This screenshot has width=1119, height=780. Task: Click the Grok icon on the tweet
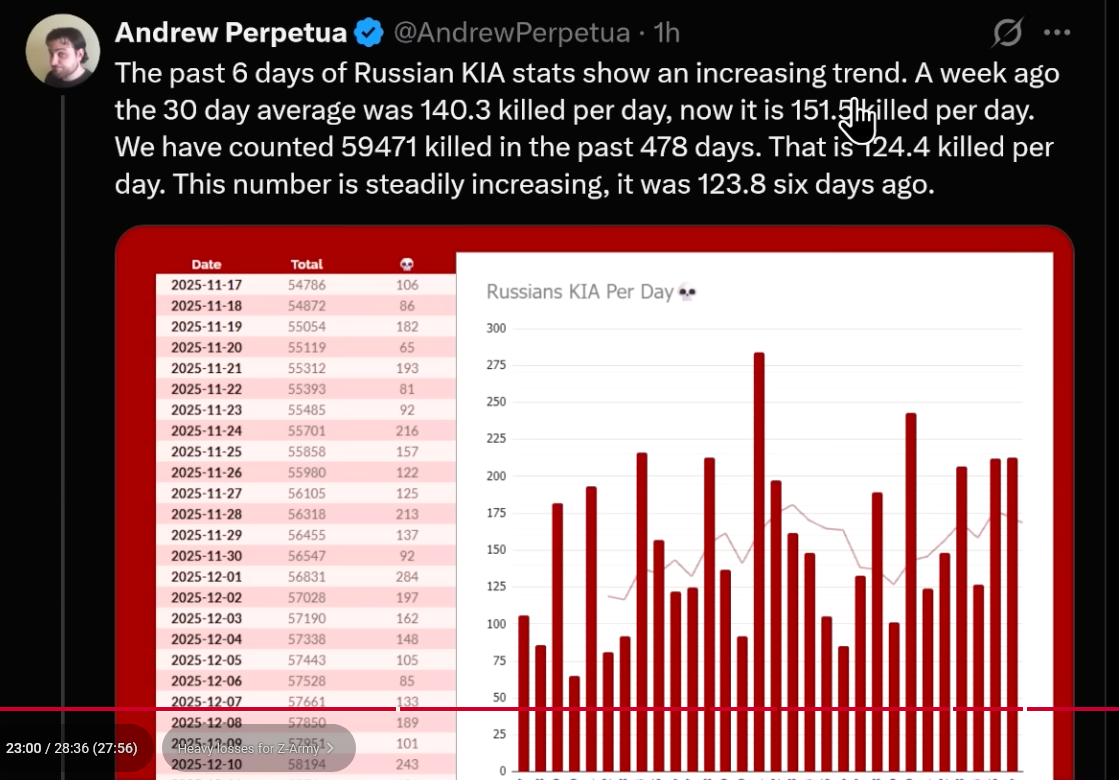(x=1008, y=33)
